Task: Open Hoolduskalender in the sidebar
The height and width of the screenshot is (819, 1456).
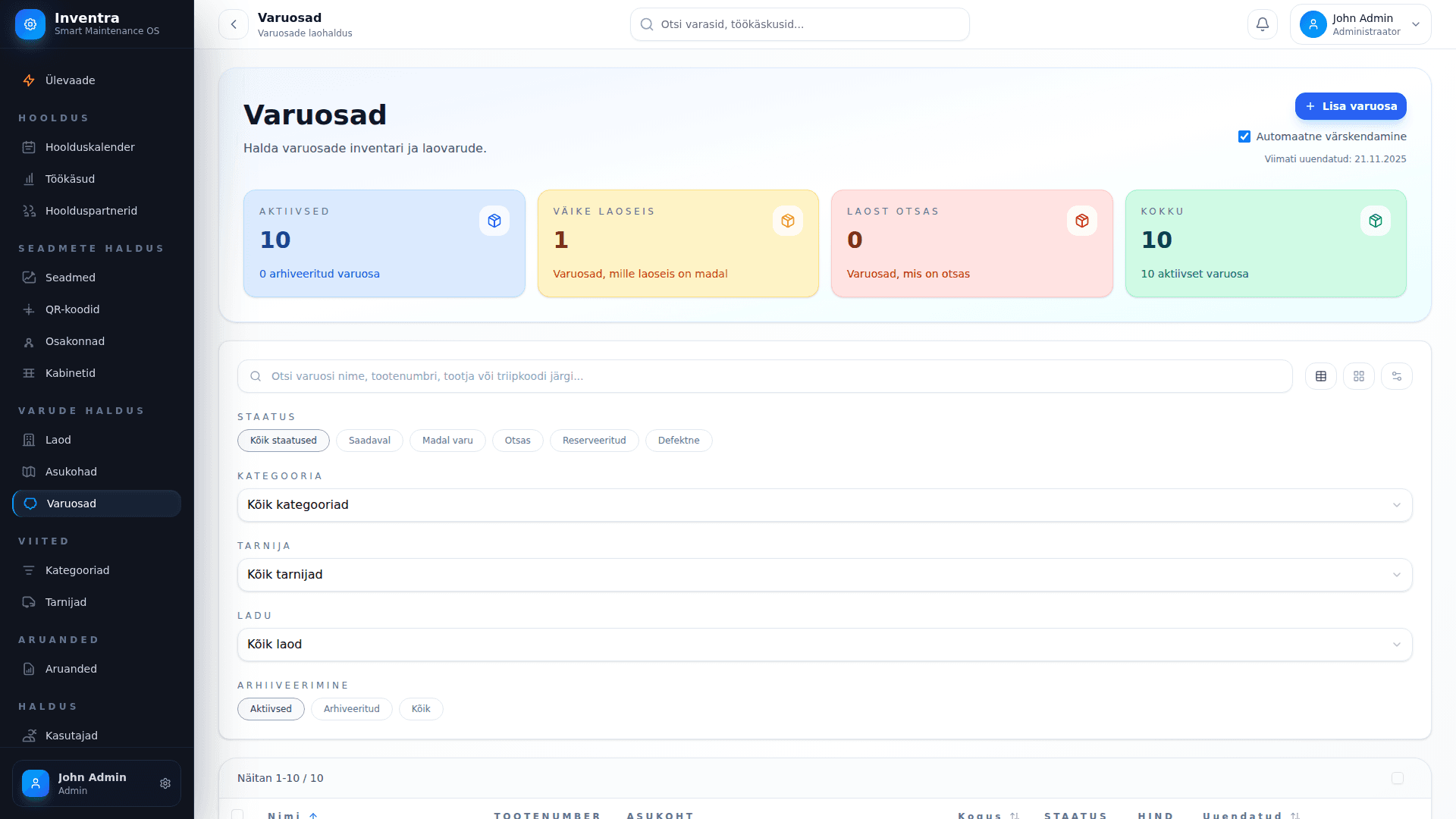Action: [89, 147]
